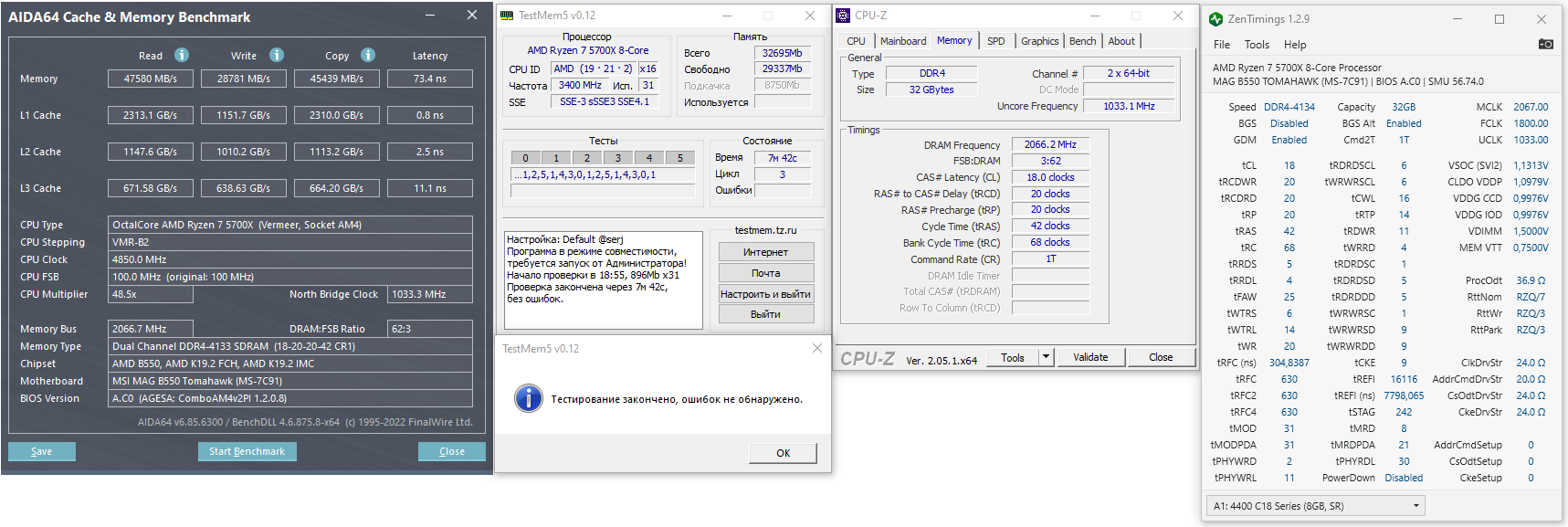Click the info icon next to Copy in AIDA64

point(368,55)
